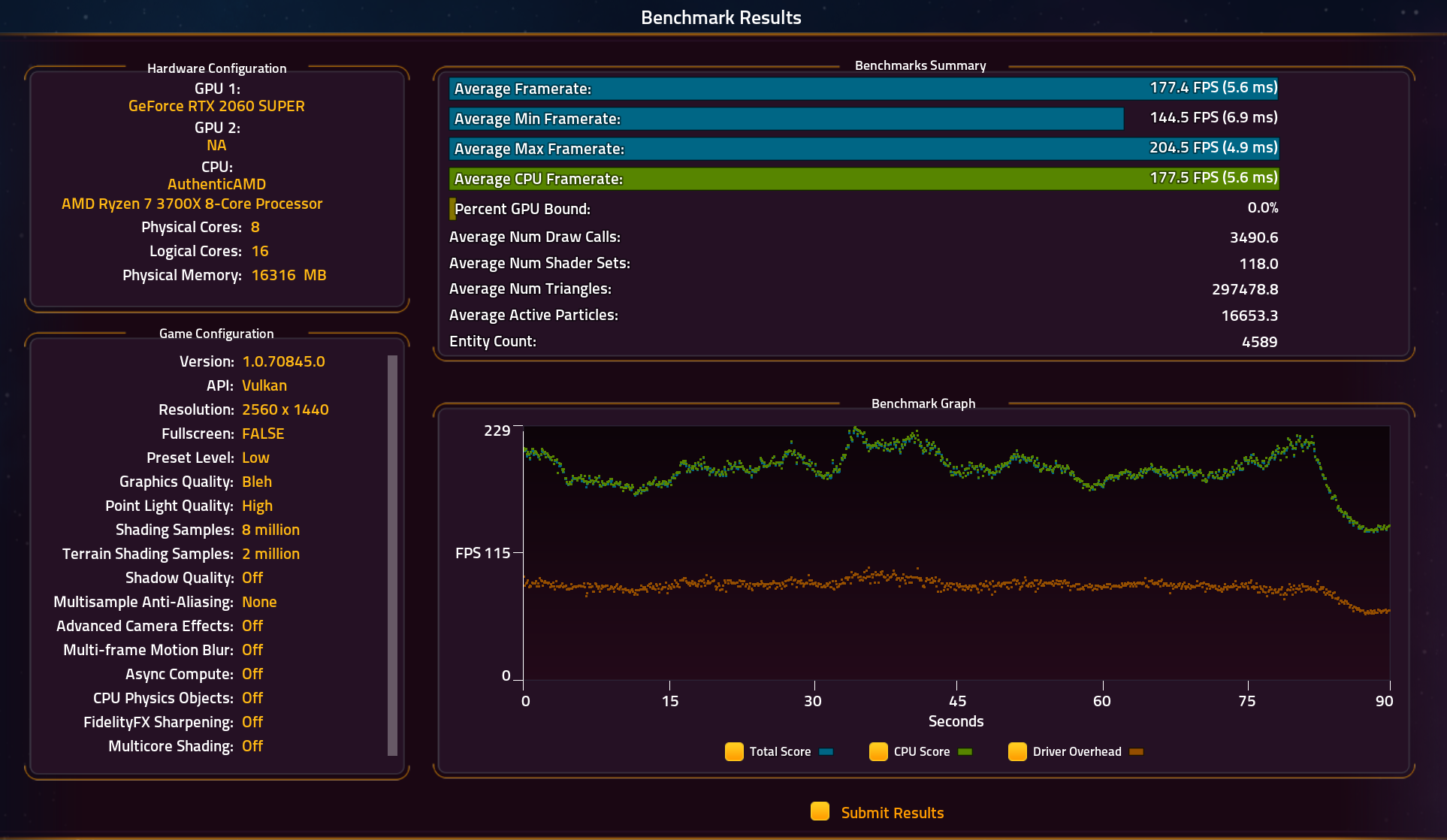Click the Entity Count value 4589
Screen dimensions: 1447x840
pyautogui.click(x=1259, y=342)
